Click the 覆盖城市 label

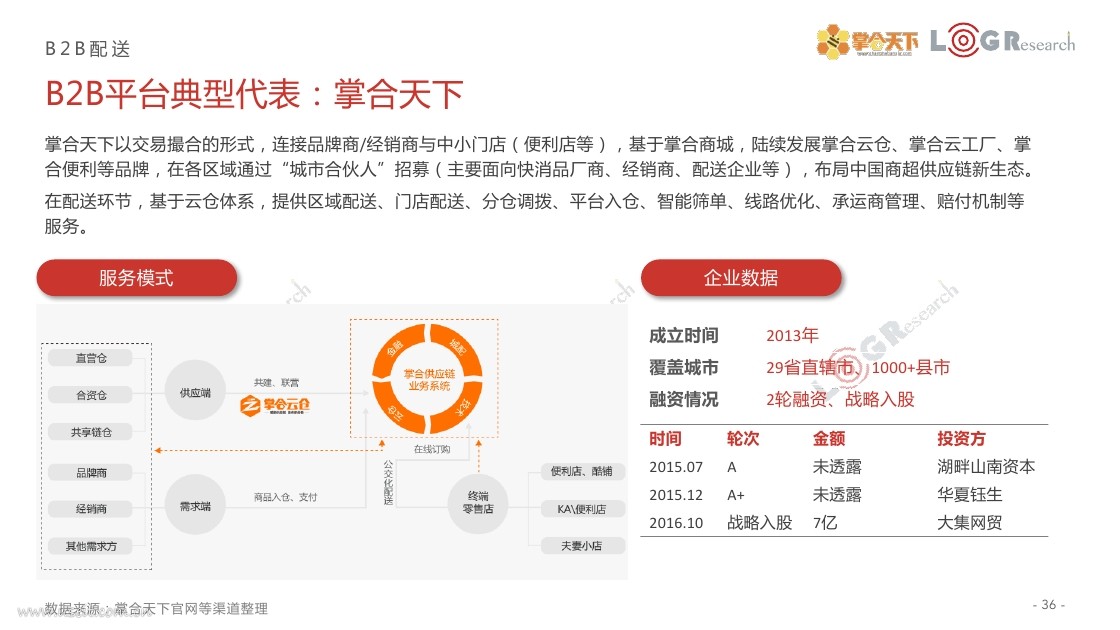pyautogui.click(x=684, y=367)
